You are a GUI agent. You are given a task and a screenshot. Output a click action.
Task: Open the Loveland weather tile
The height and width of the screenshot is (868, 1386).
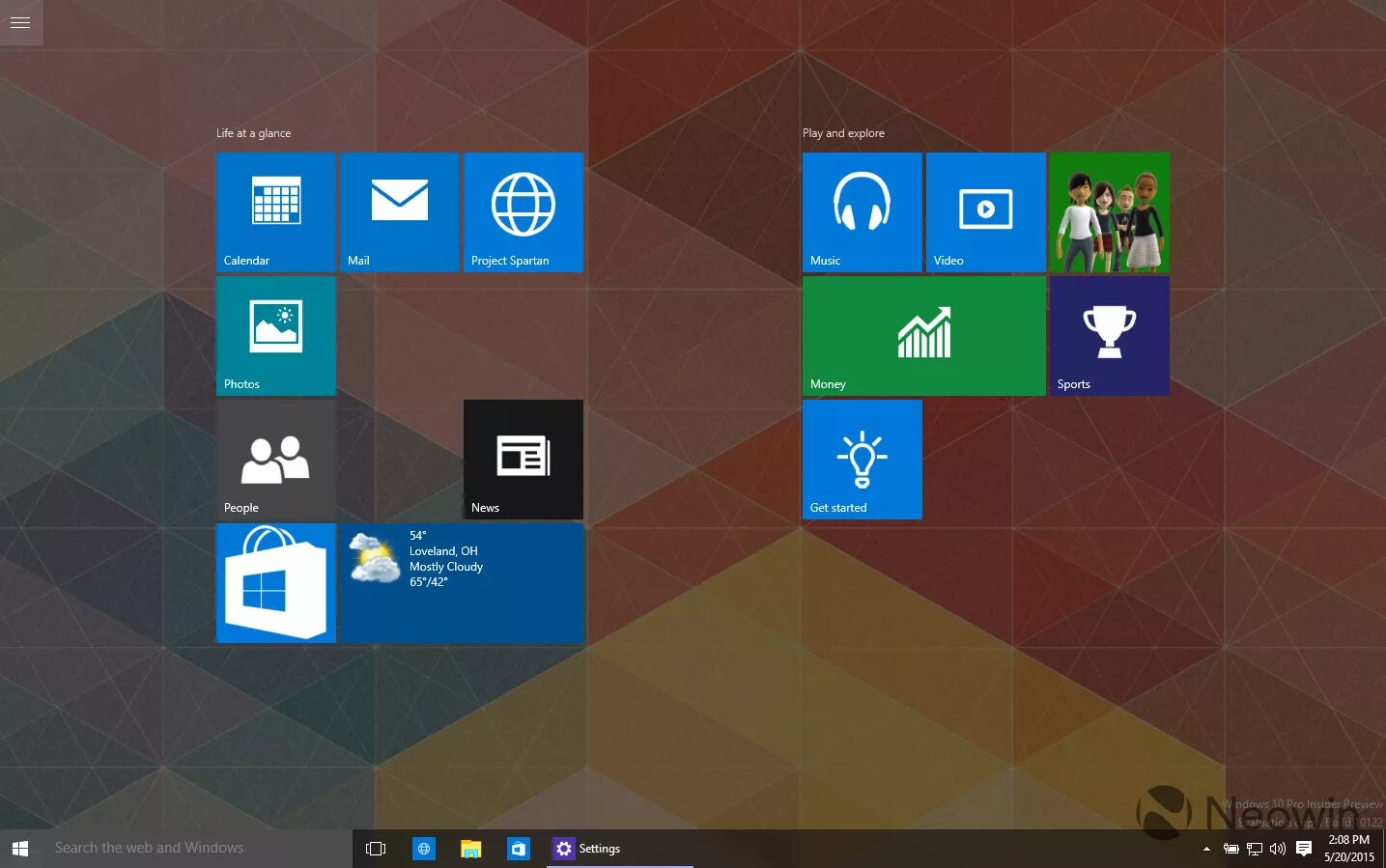coord(461,582)
